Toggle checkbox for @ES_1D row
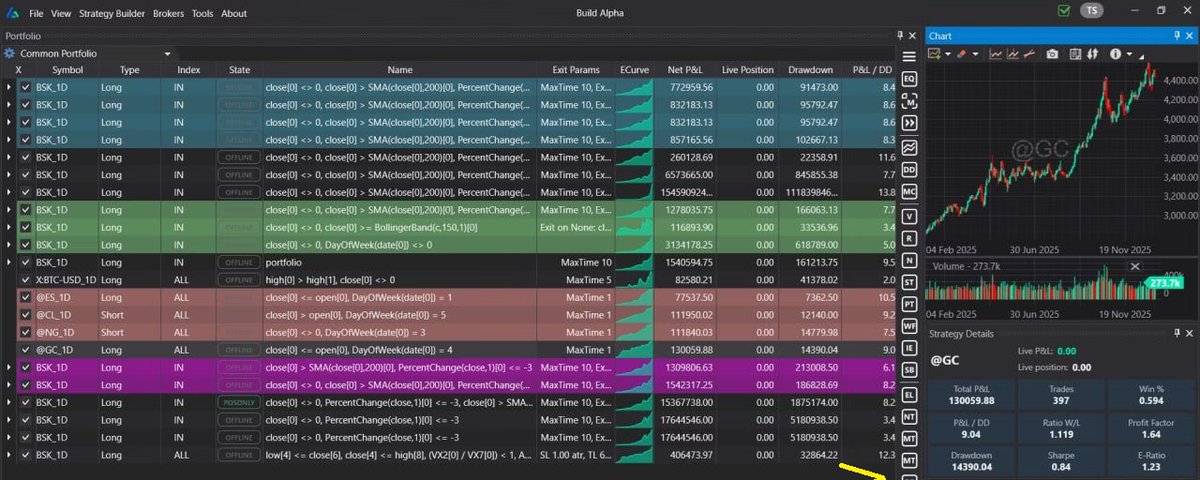Screen dimensions: 1200x480 26,297
